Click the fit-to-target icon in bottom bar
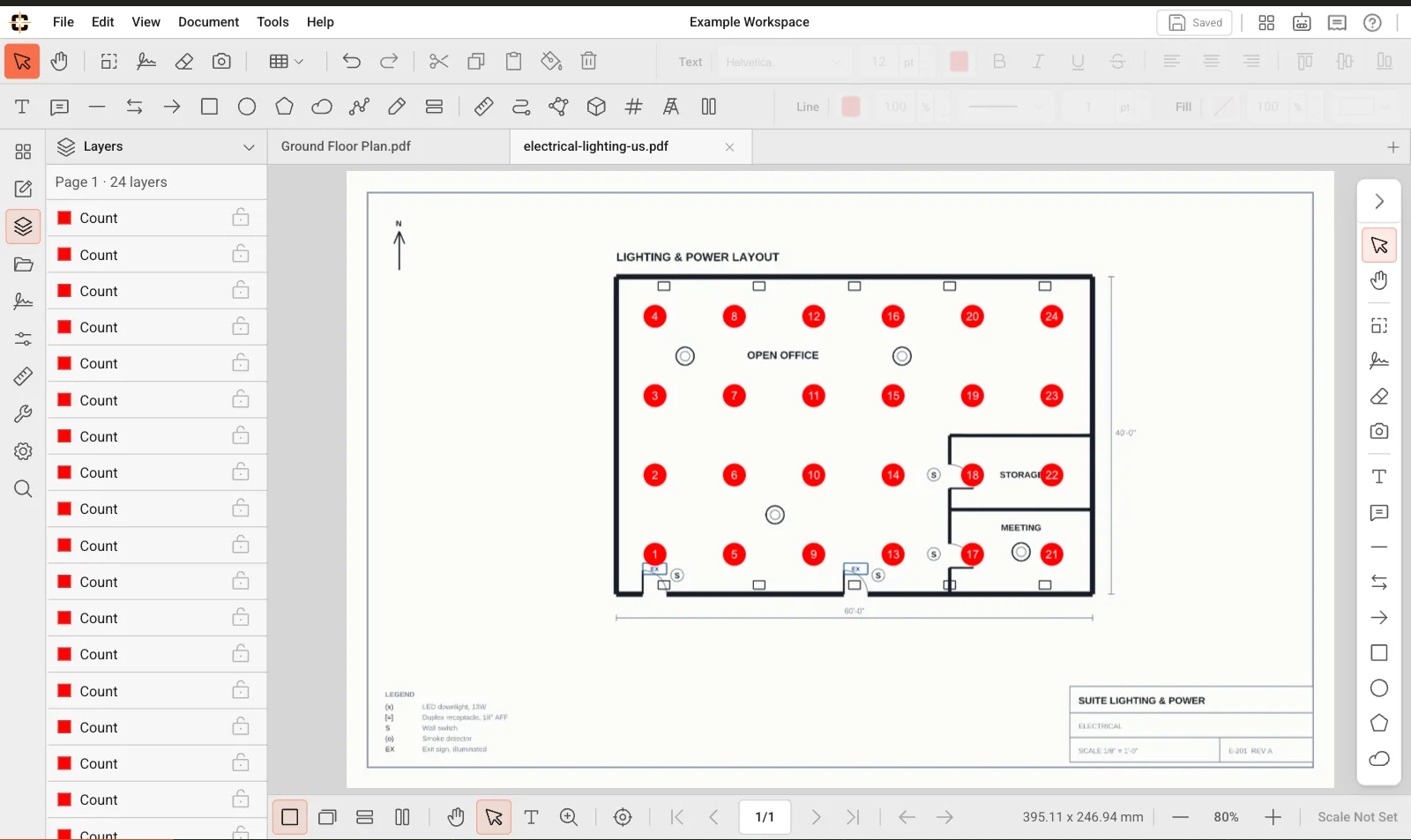 (x=623, y=817)
